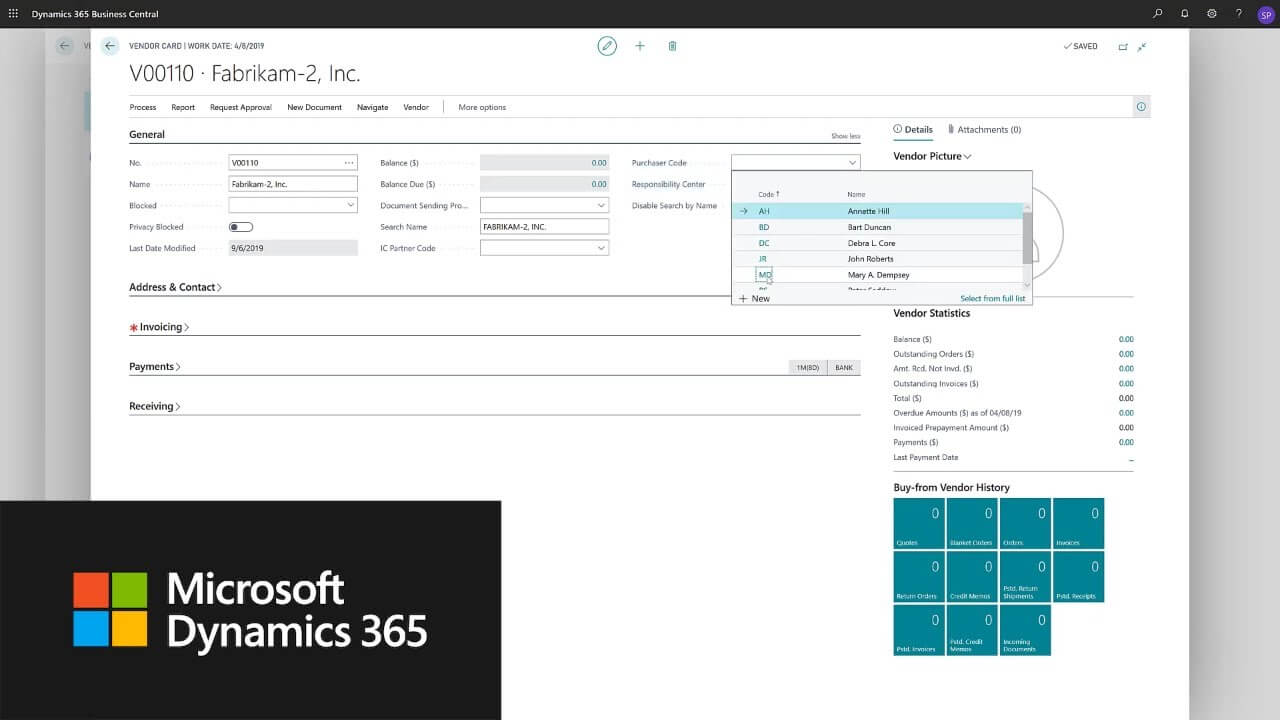Screen dimensions: 1280x720
Task: Open the settings gear
Action: point(1212,14)
